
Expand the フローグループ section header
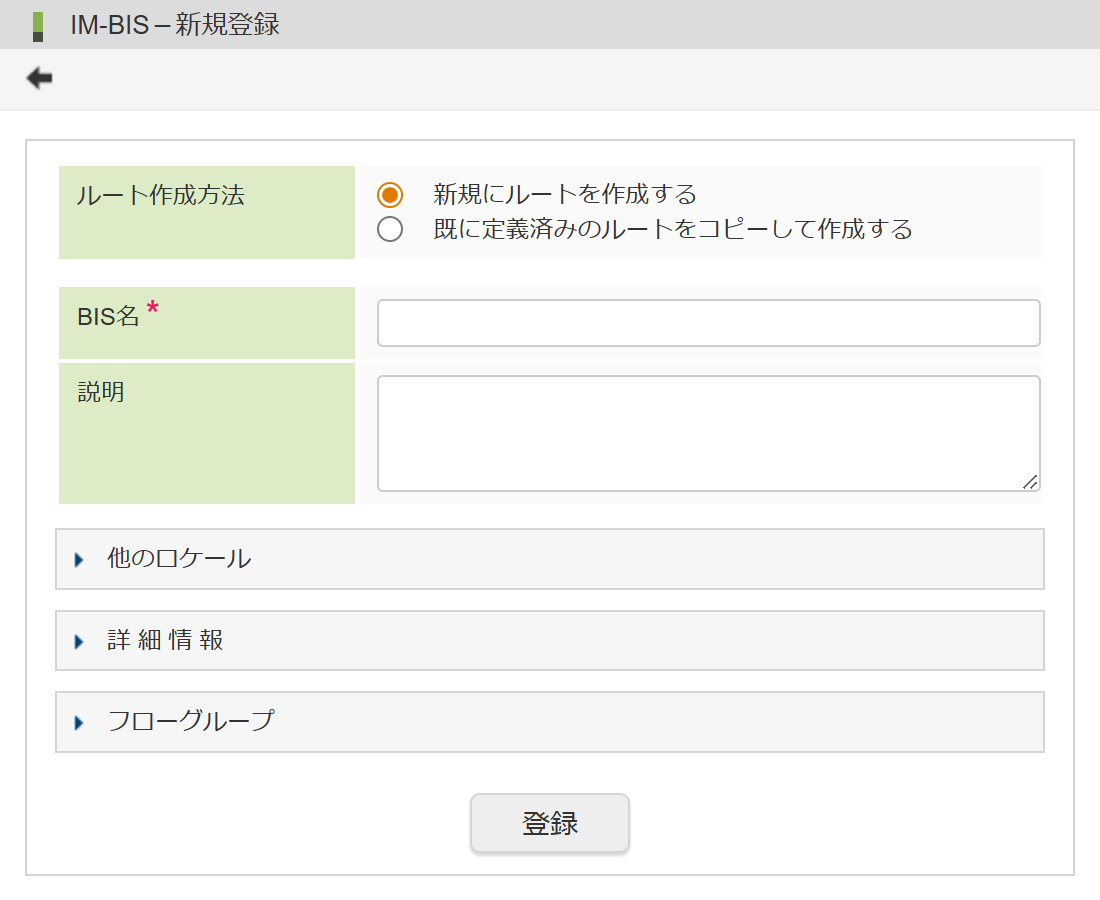tap(550, 722)
